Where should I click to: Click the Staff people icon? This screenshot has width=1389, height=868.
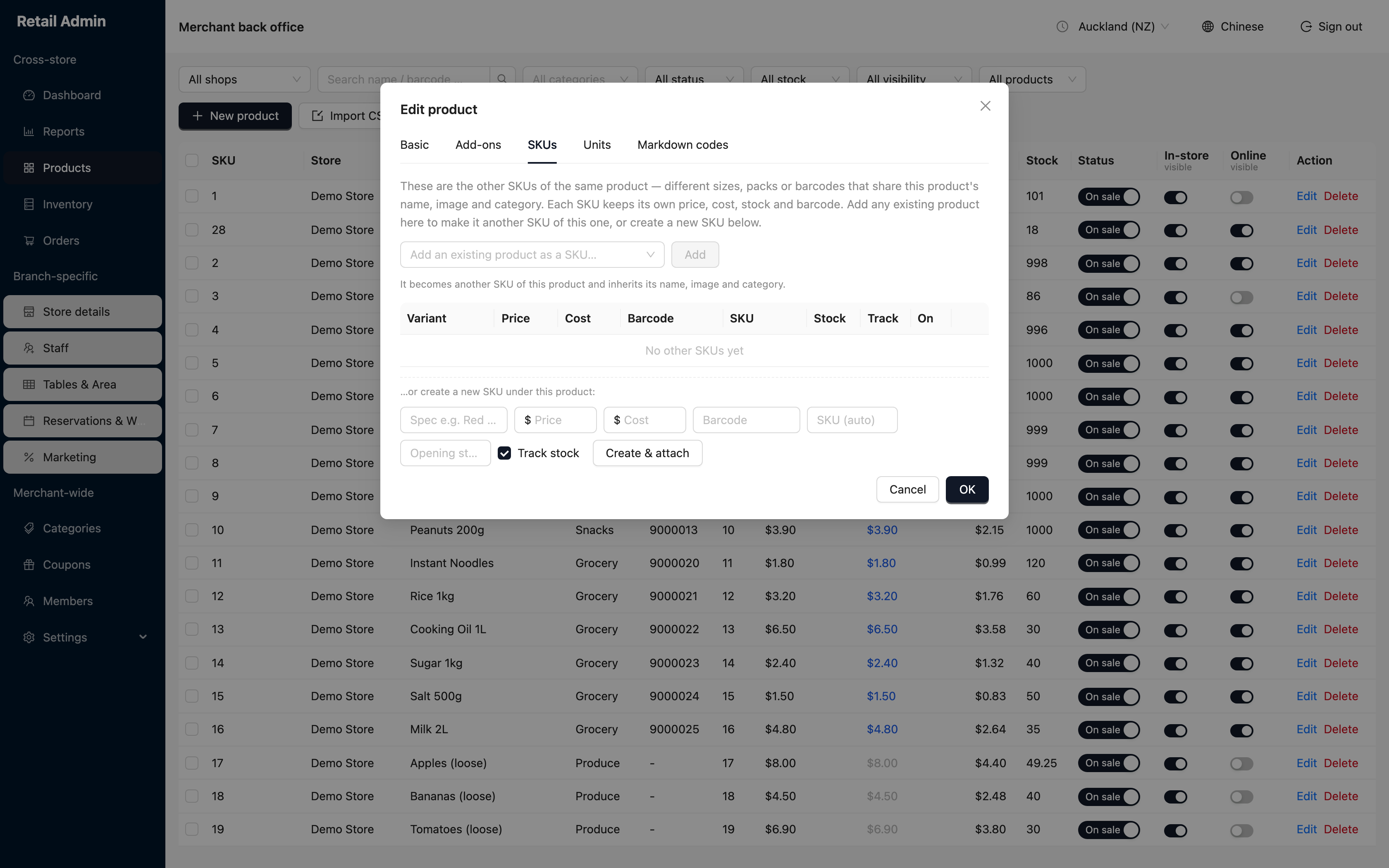[29, 348]
